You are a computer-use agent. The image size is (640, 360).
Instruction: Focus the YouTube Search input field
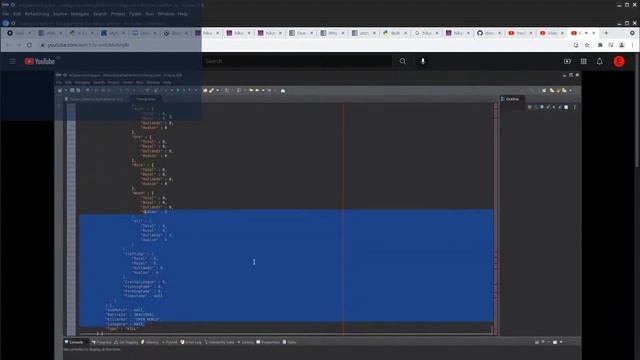[297, 61]
